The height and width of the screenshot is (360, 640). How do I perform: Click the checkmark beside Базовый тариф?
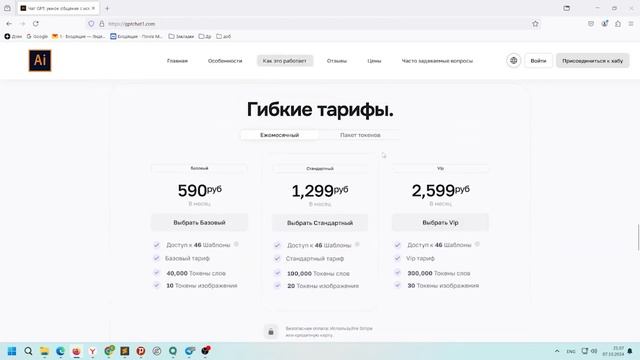pyautogui.click(x=156, y=258)
